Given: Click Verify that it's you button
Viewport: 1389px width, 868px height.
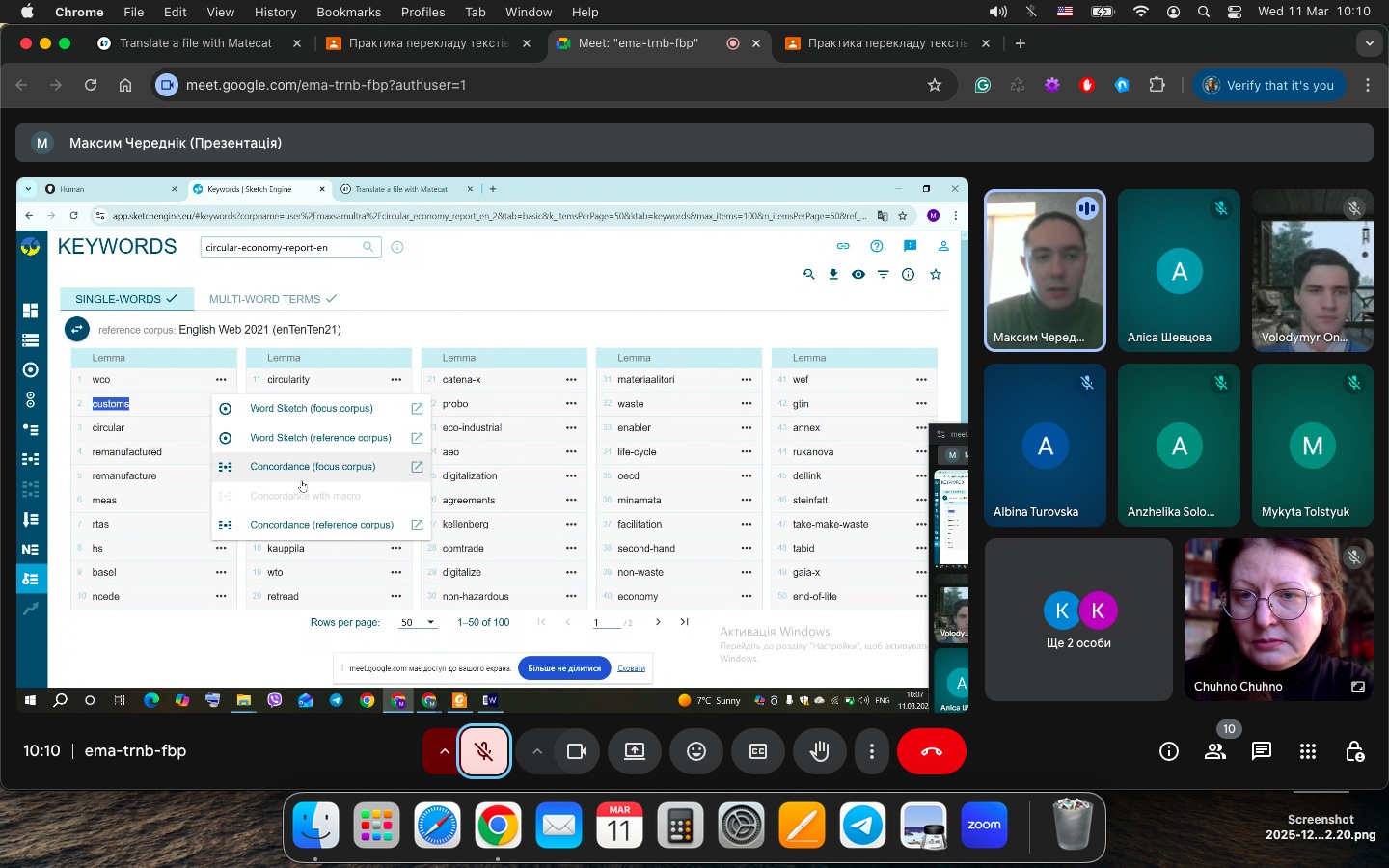Looking at the screenshot, I should (1268, 85).
